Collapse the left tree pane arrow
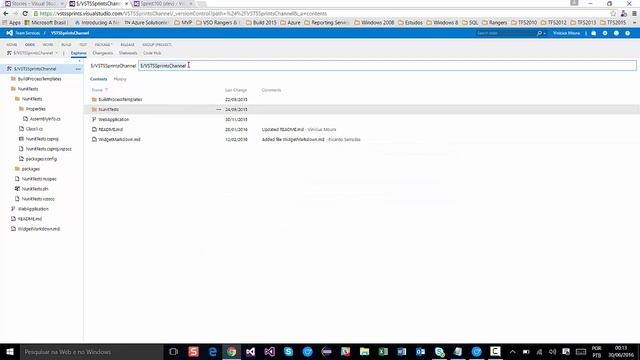 [x=79, y=60]
